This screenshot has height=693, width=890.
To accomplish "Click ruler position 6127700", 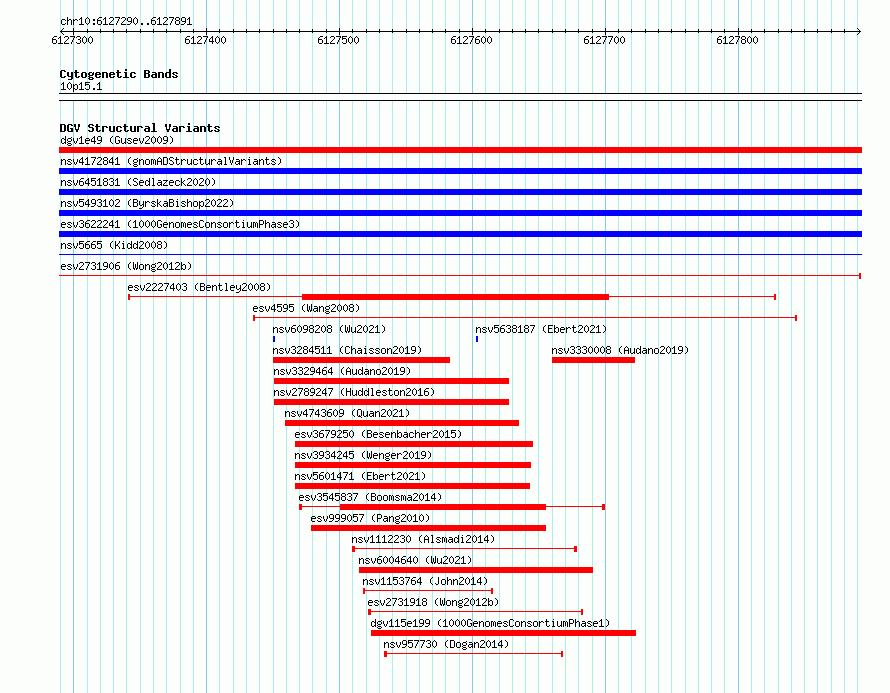I will (604, 40).
